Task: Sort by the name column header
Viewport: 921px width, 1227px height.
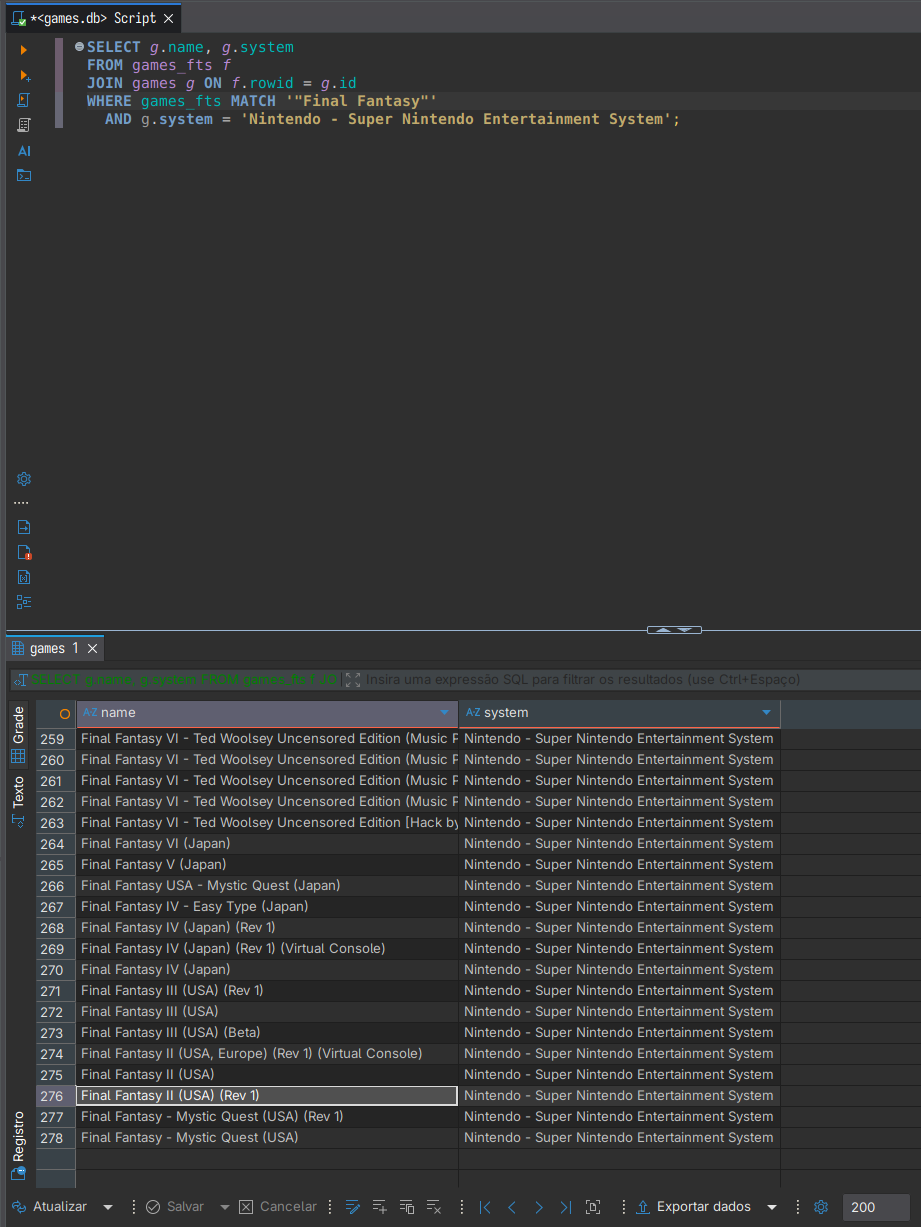Action: [267, 713]
